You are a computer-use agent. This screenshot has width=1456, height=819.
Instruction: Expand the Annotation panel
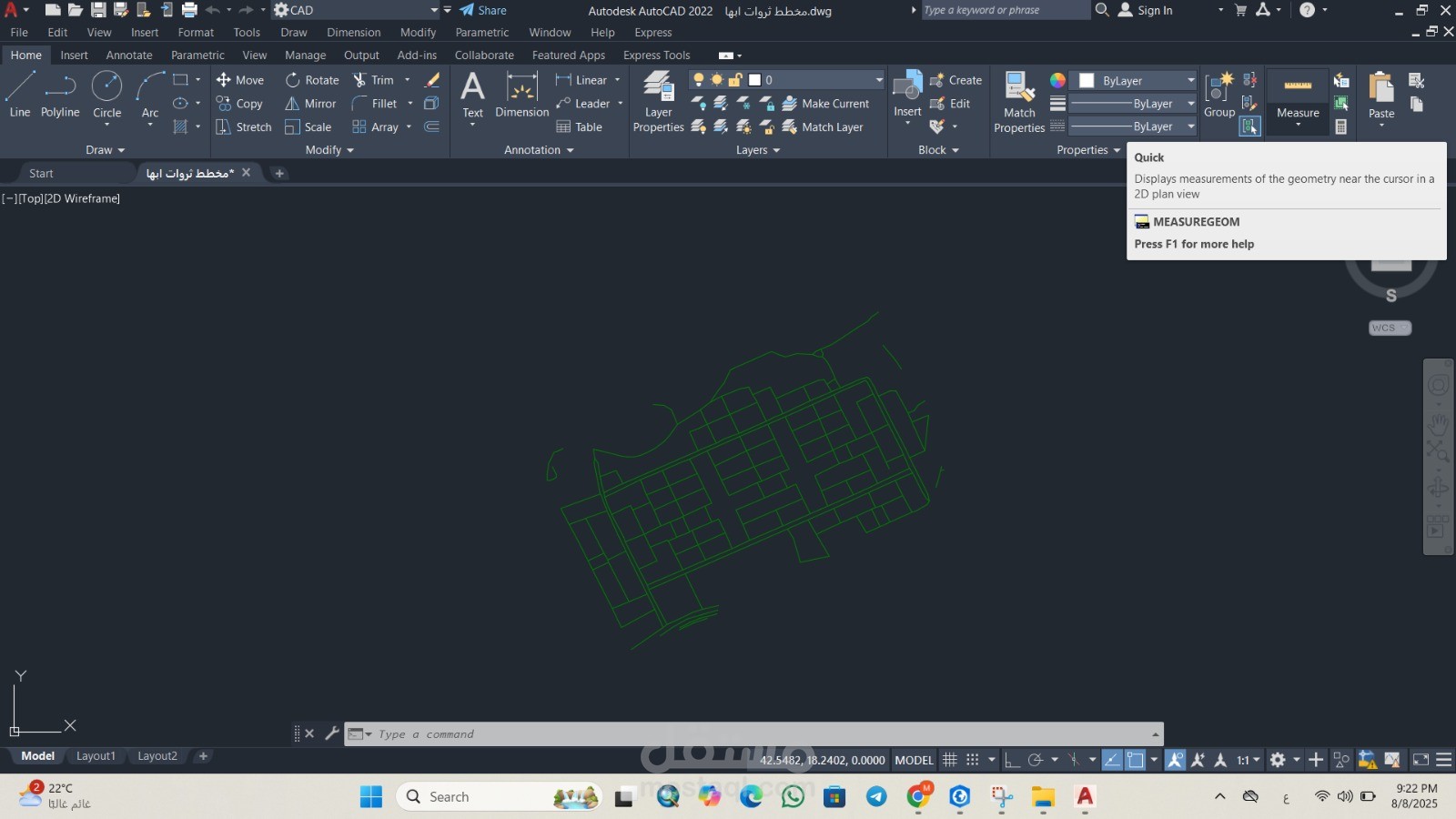pyautogui.click(x=539, y=150)
